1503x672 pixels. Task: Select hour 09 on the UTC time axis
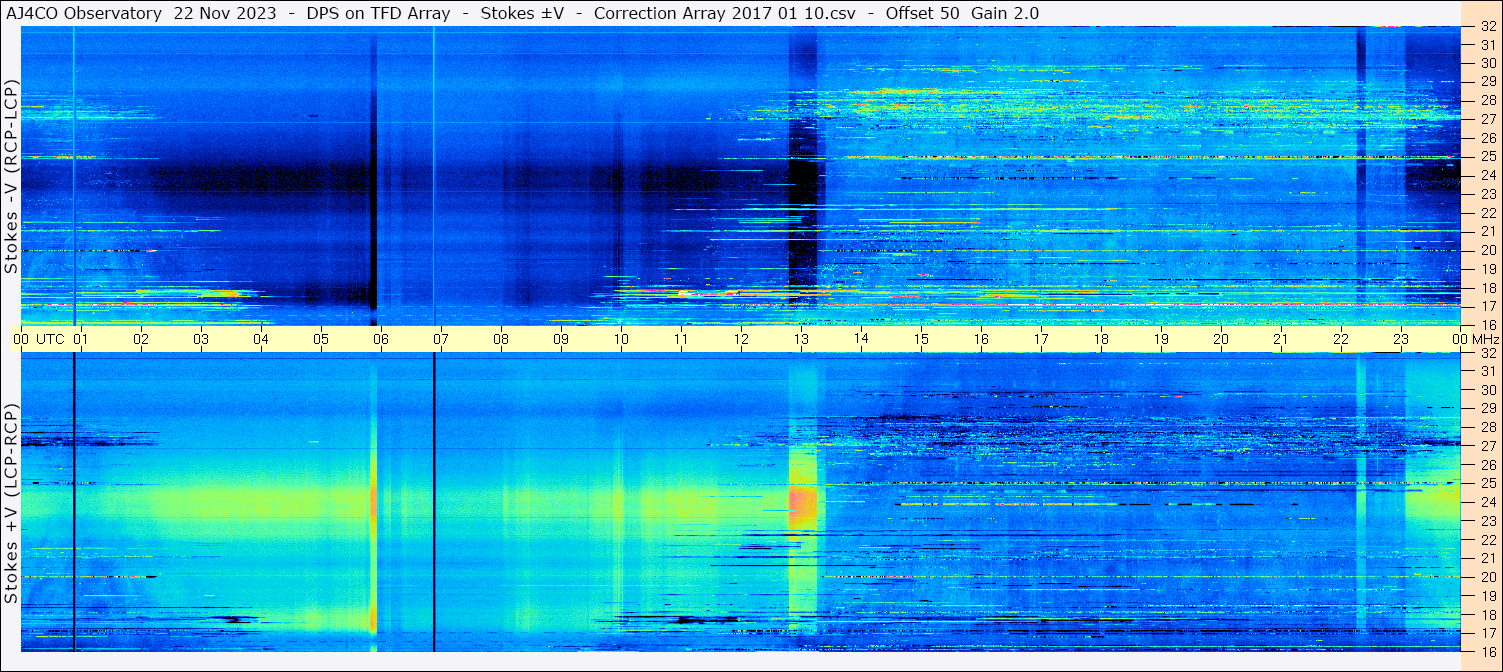(561, 339)
